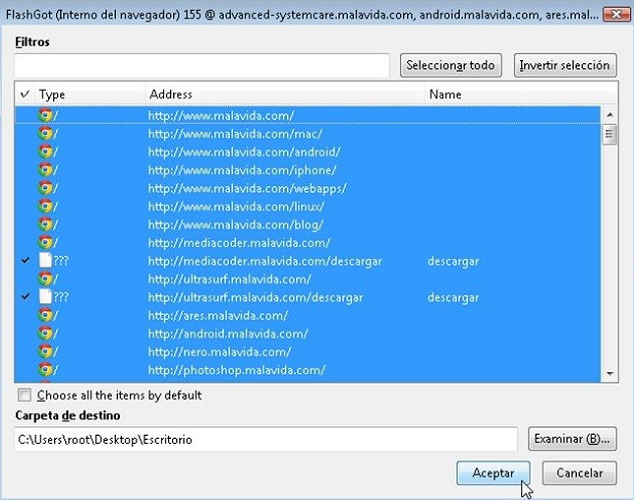The height and width of the screenshot is (500, 634).
Task: Confirm with the Aceptar button
Action: [493, 473]
